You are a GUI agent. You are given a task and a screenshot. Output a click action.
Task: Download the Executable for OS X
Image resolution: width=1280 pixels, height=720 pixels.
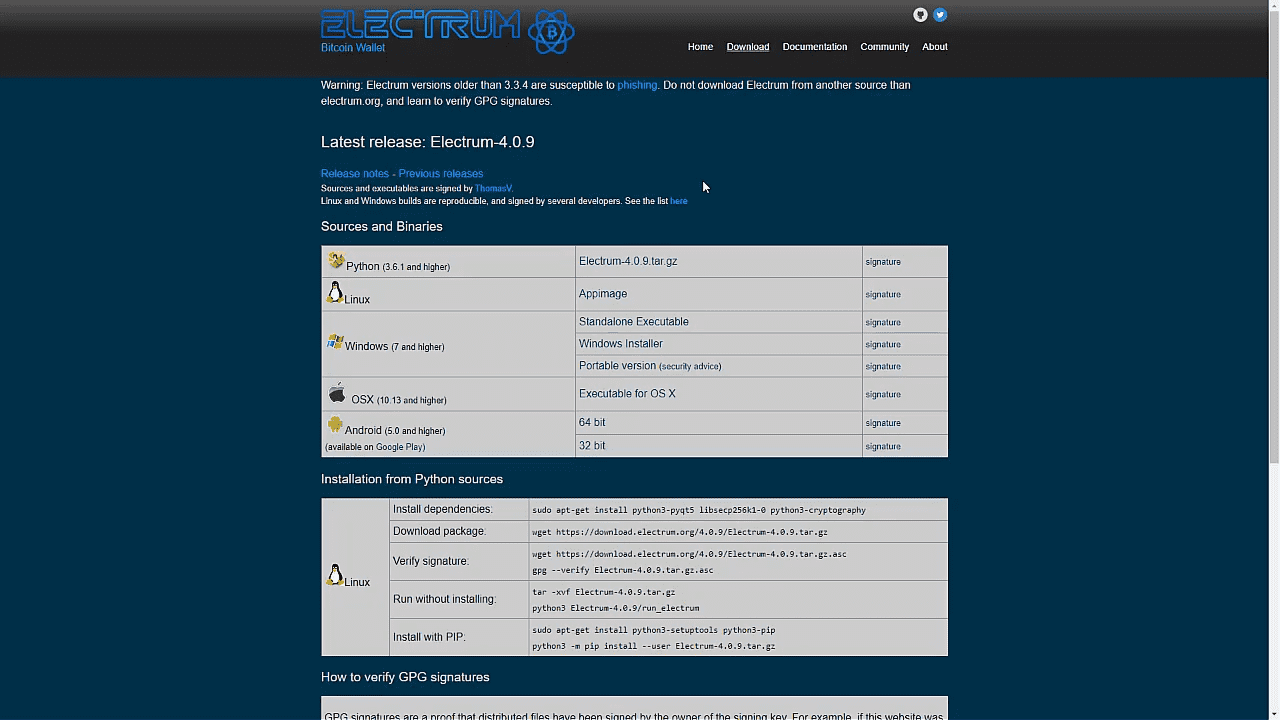click(627, 394)
